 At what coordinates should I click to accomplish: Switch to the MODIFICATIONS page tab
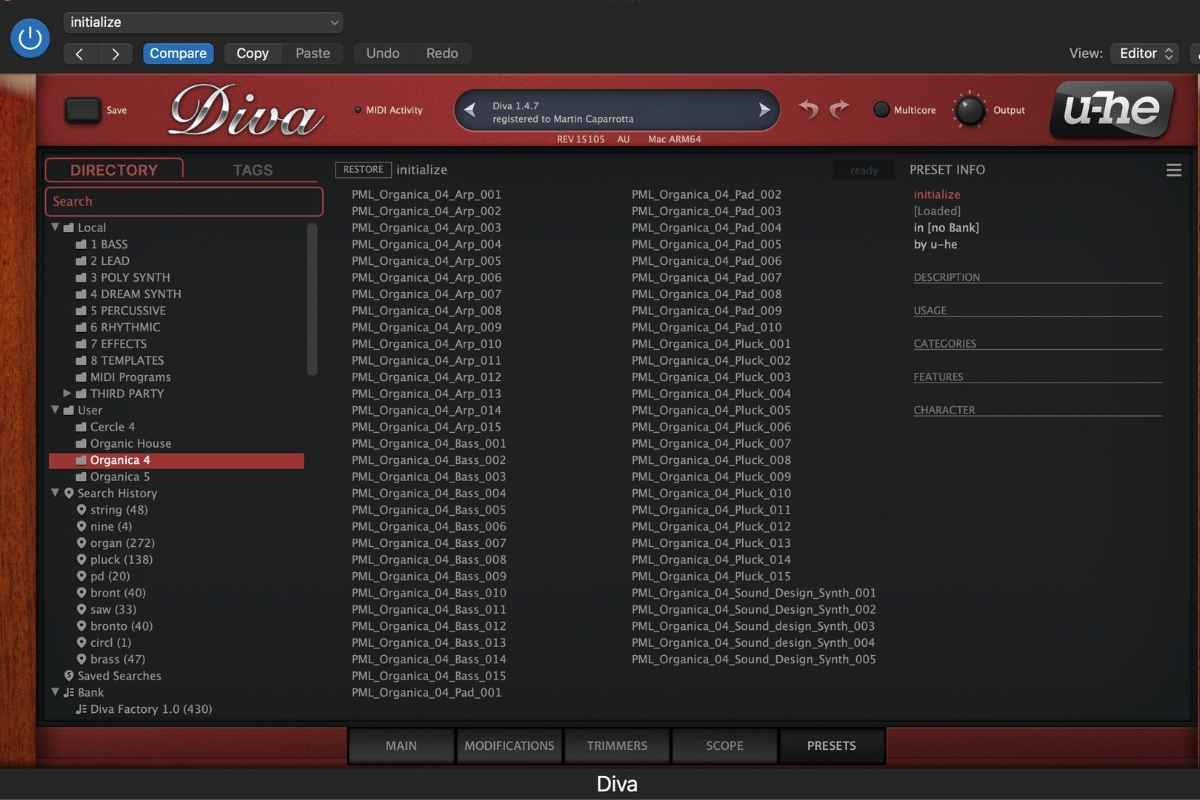509,746
